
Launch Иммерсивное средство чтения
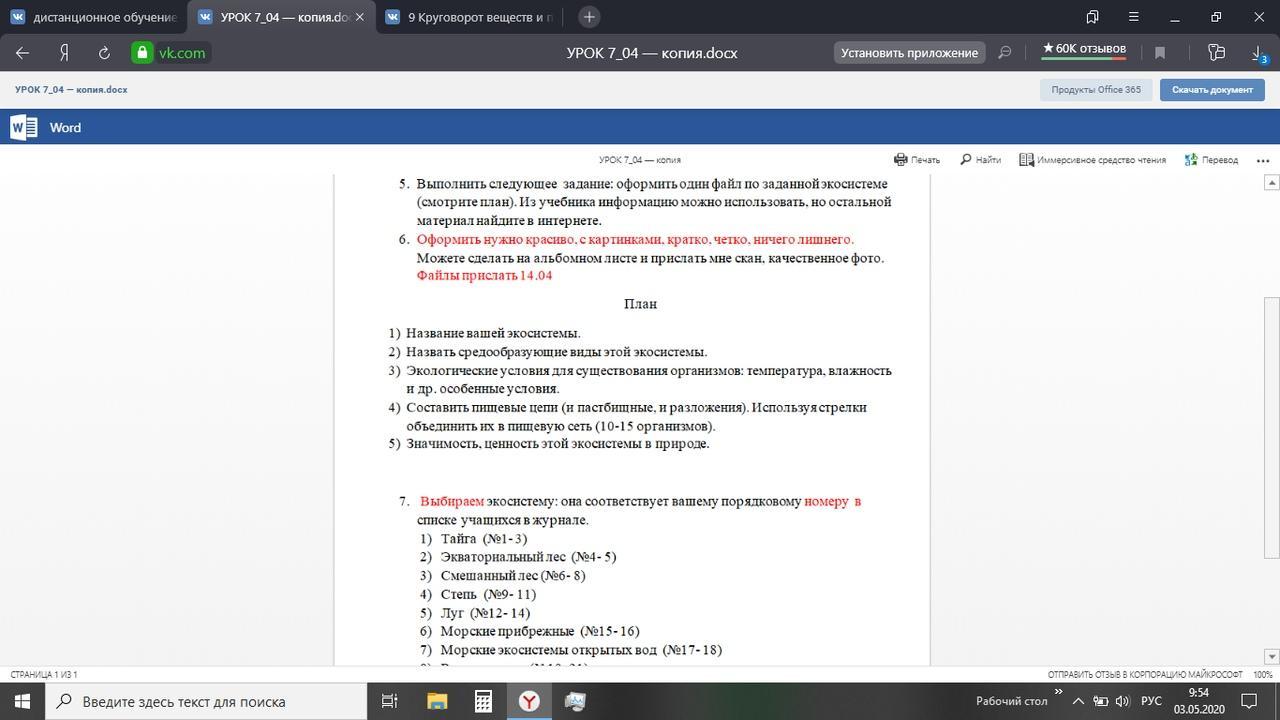(x=1092, y=160)
